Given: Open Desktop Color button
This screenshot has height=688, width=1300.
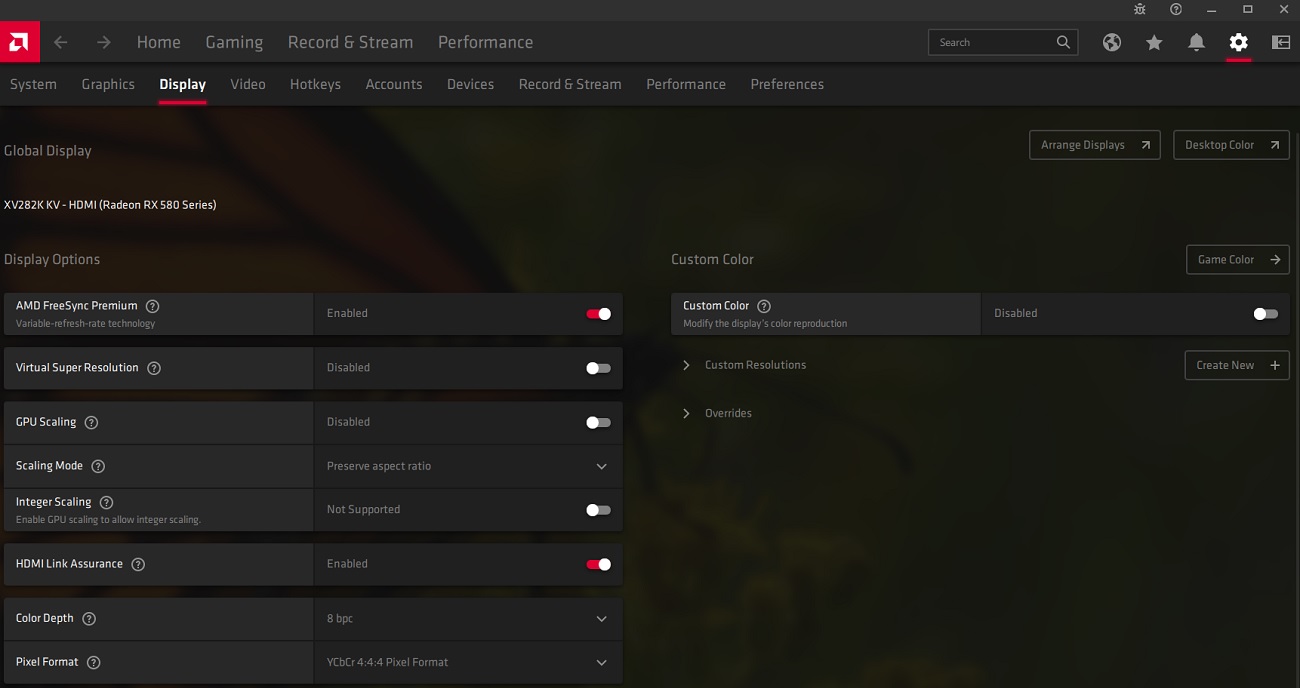Looking at the screenshot, I should coord(1231,145).
